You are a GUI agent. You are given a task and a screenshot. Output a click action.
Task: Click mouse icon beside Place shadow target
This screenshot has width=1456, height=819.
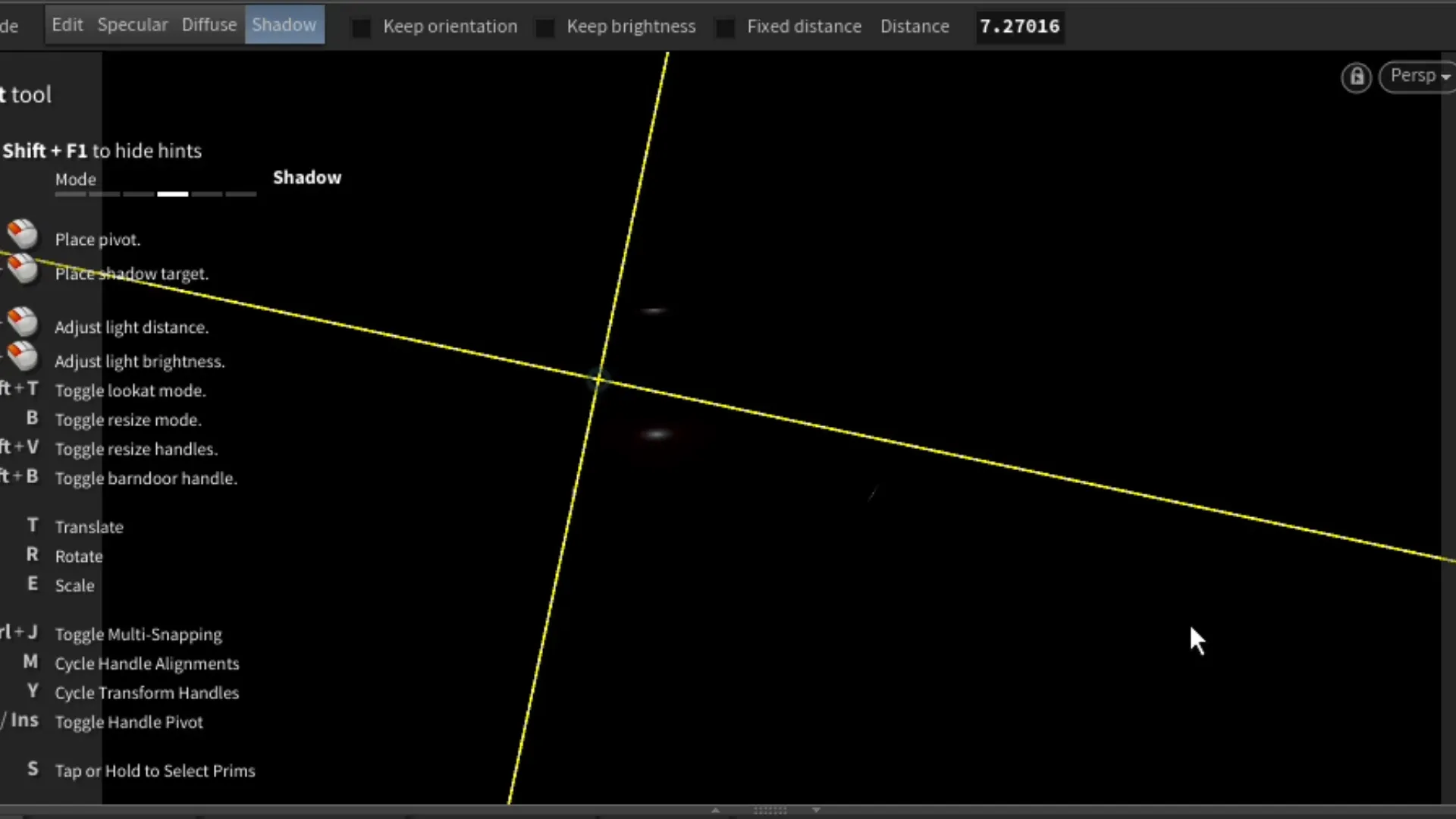[23, 268]
